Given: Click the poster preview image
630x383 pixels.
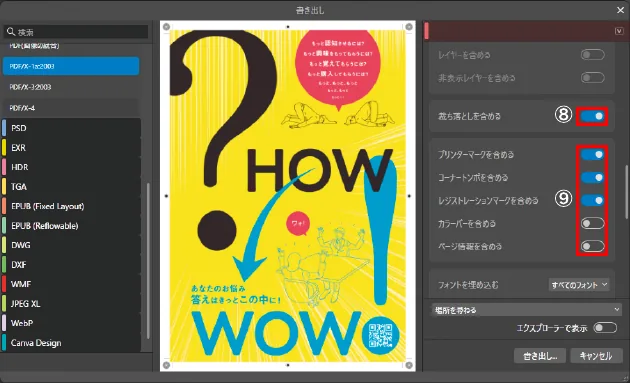Looking at the screenshot, I should coord(288,196).
